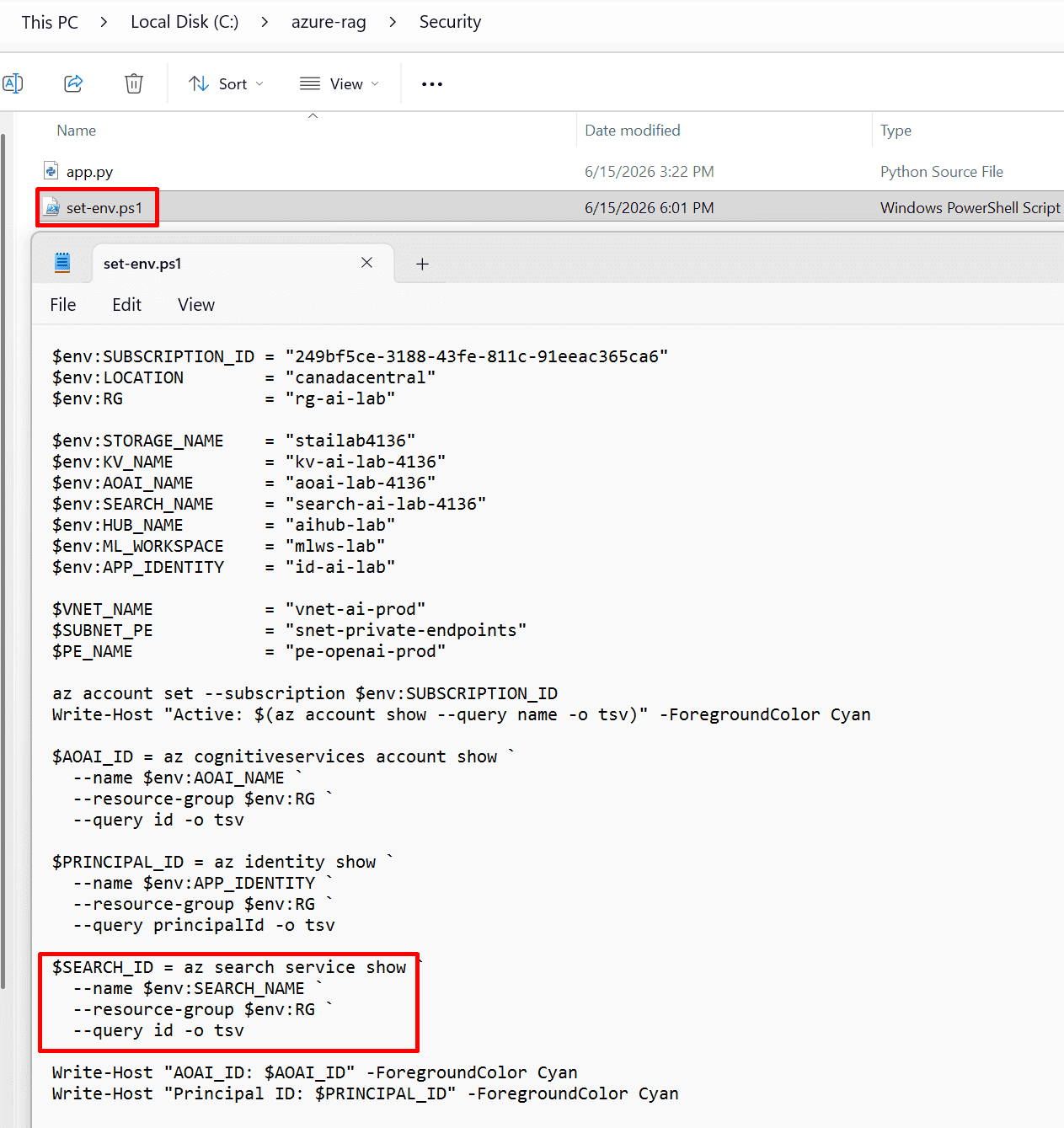Click the $PRINCIPAL_ID assignment line
Screen dimensions: 1064x1128
point(223,862)
